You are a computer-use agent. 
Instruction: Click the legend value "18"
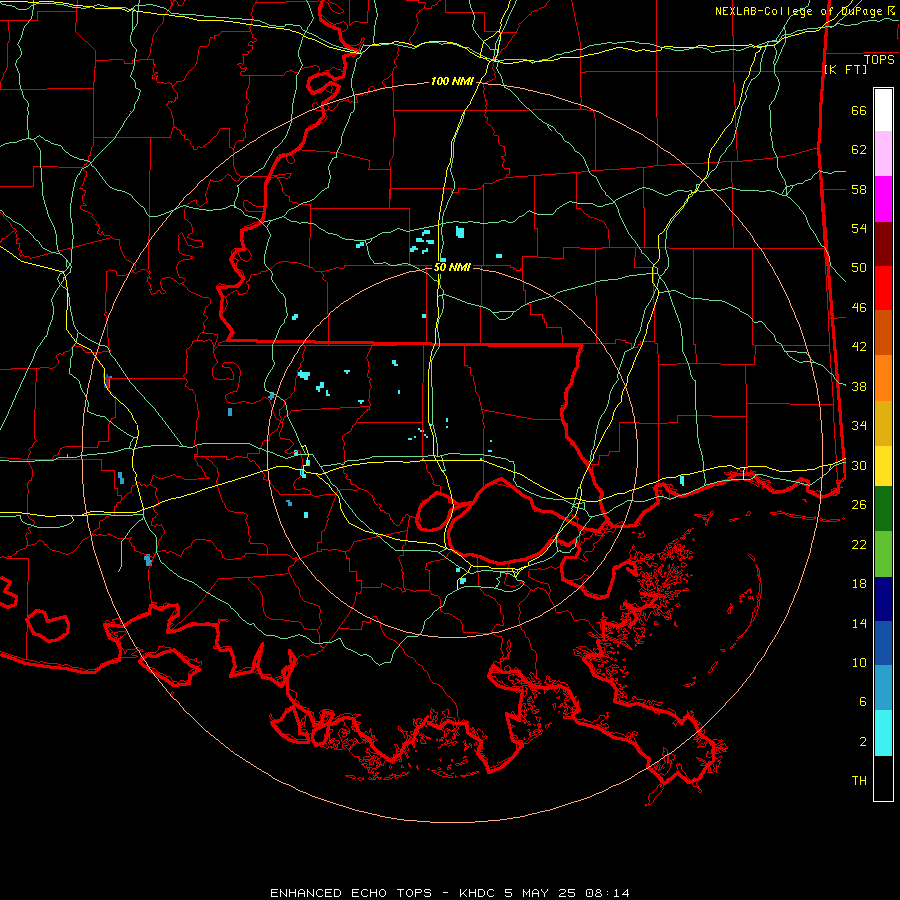tap(859, 584)
